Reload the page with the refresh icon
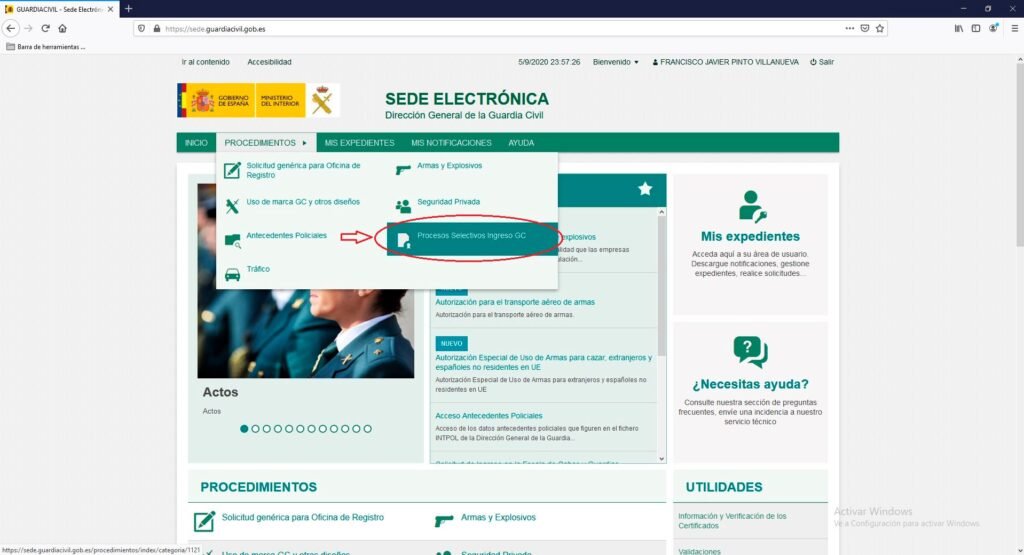The width and height of the screenshot is (1024, 555). [45, 28]
